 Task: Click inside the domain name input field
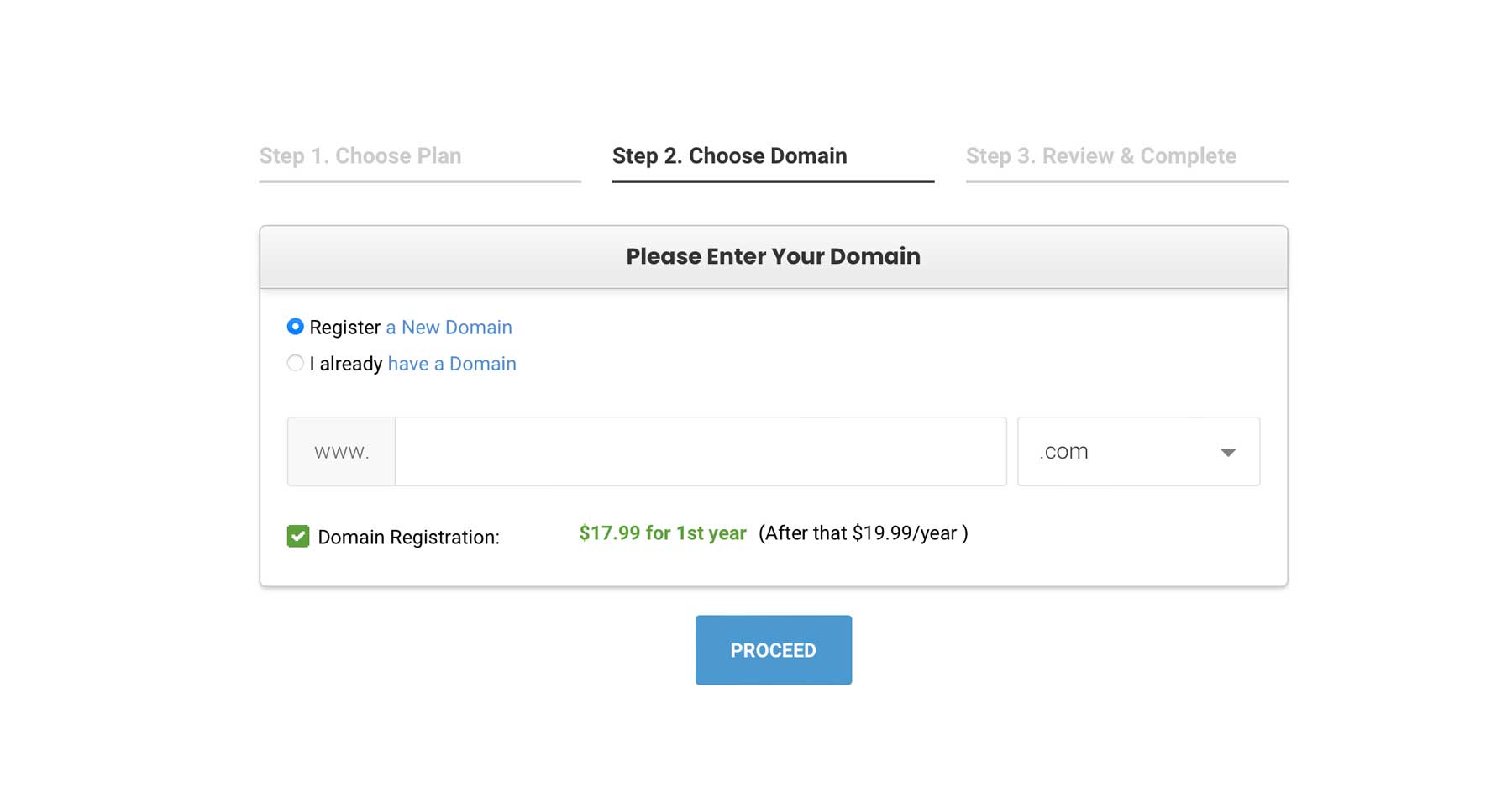(701, 451)
